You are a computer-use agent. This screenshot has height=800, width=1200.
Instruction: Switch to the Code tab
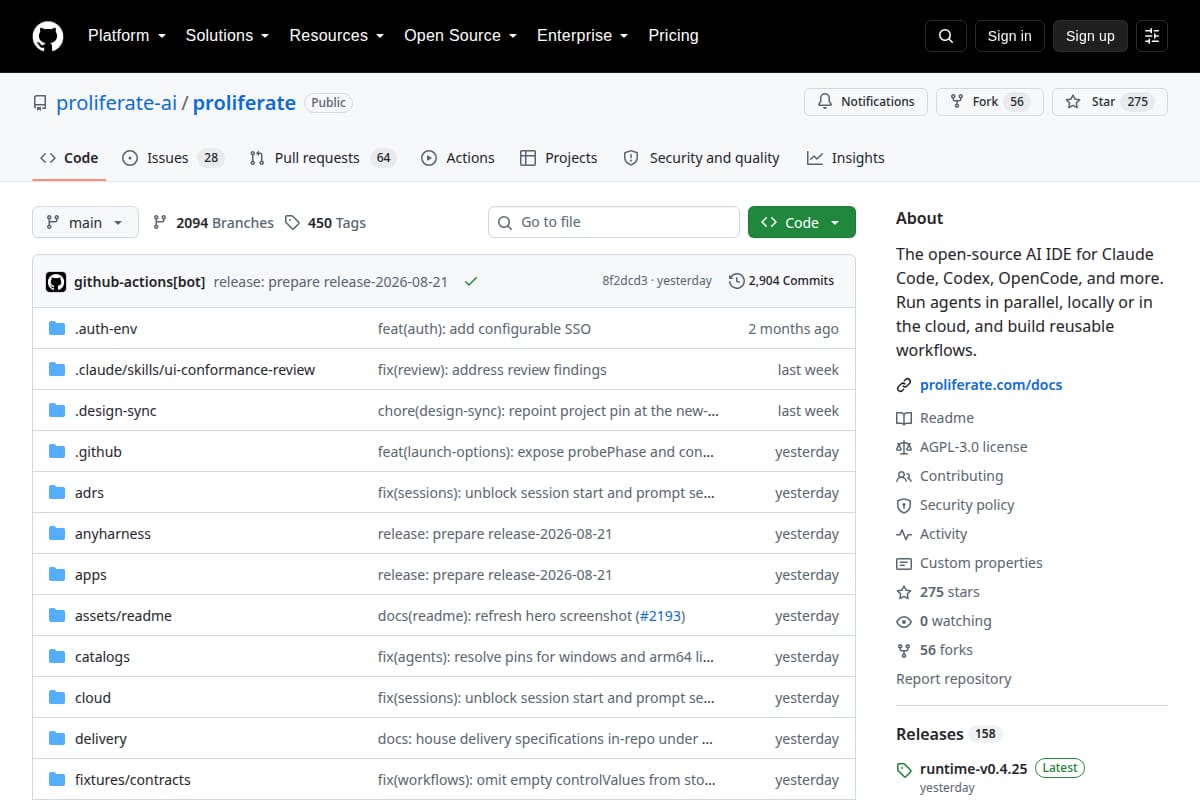point(69,158)
